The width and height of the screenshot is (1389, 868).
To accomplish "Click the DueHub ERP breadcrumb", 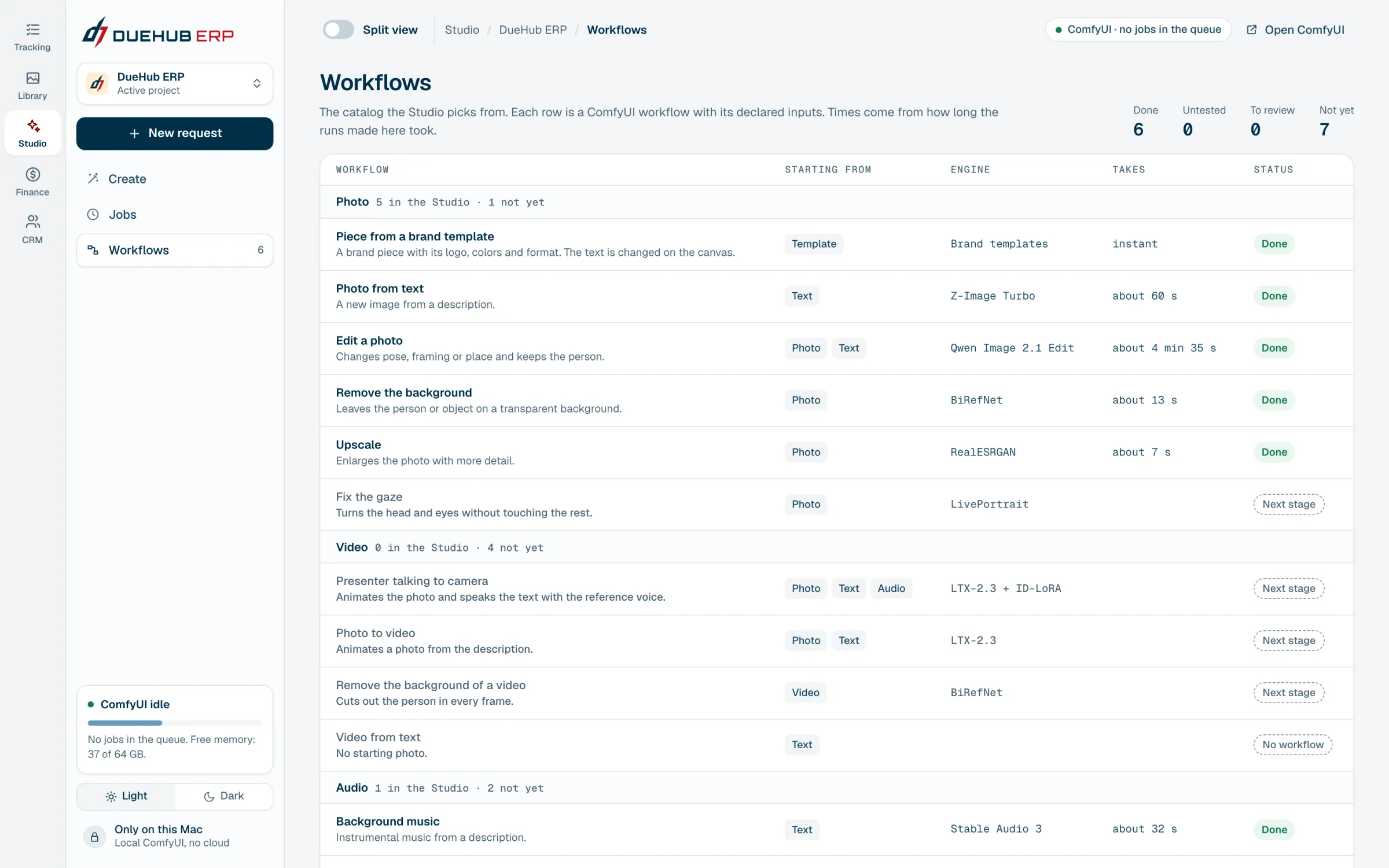I will point(532,30).
